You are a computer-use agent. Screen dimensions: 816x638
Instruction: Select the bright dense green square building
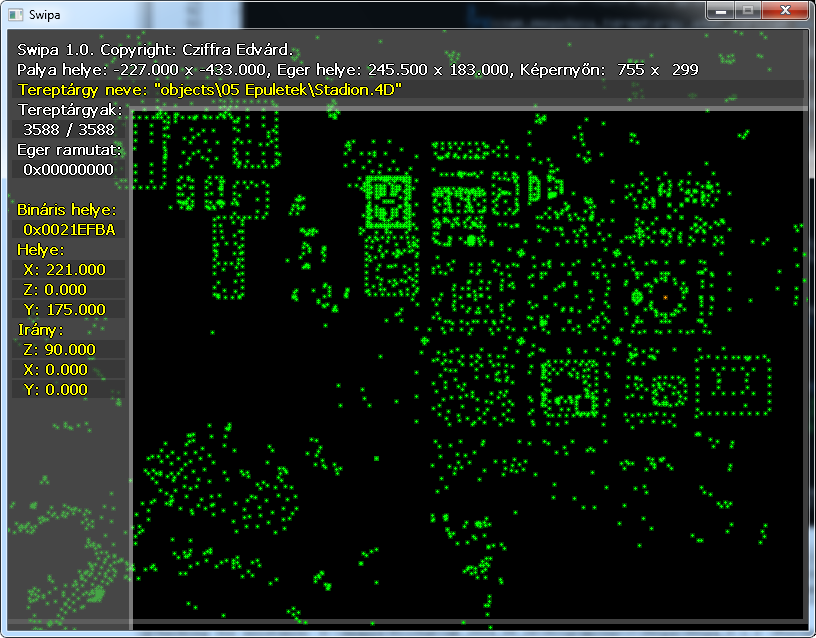[388, 201]
